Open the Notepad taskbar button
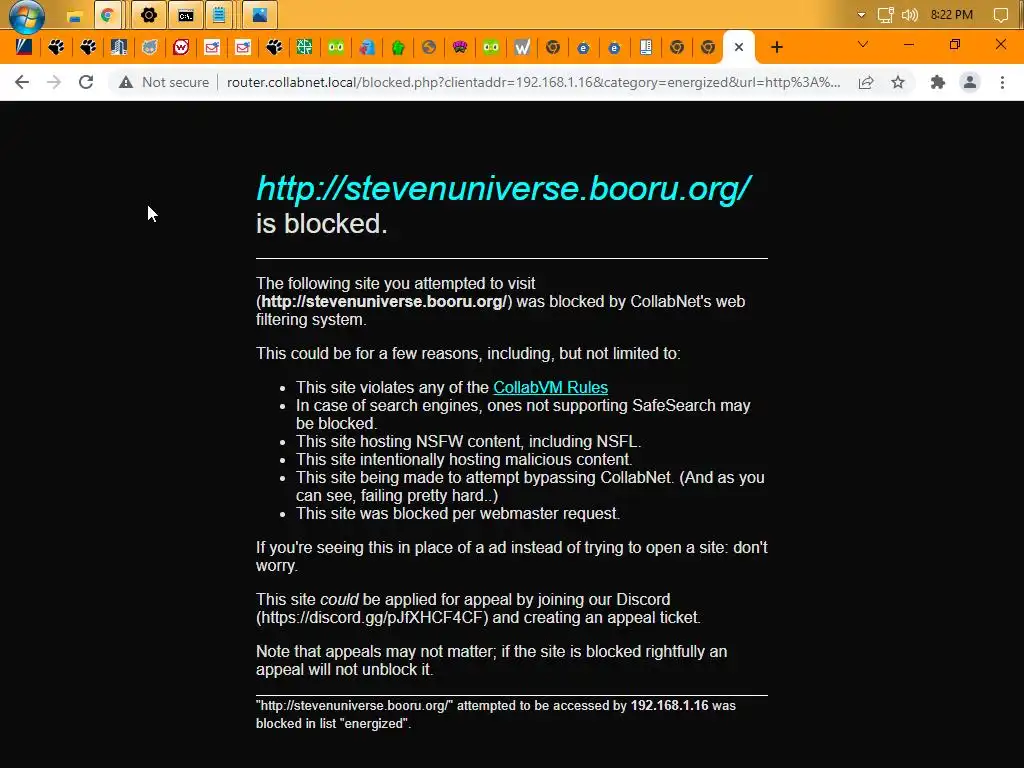This screenshot has width=1024, height=768. (x=219, y=15)
